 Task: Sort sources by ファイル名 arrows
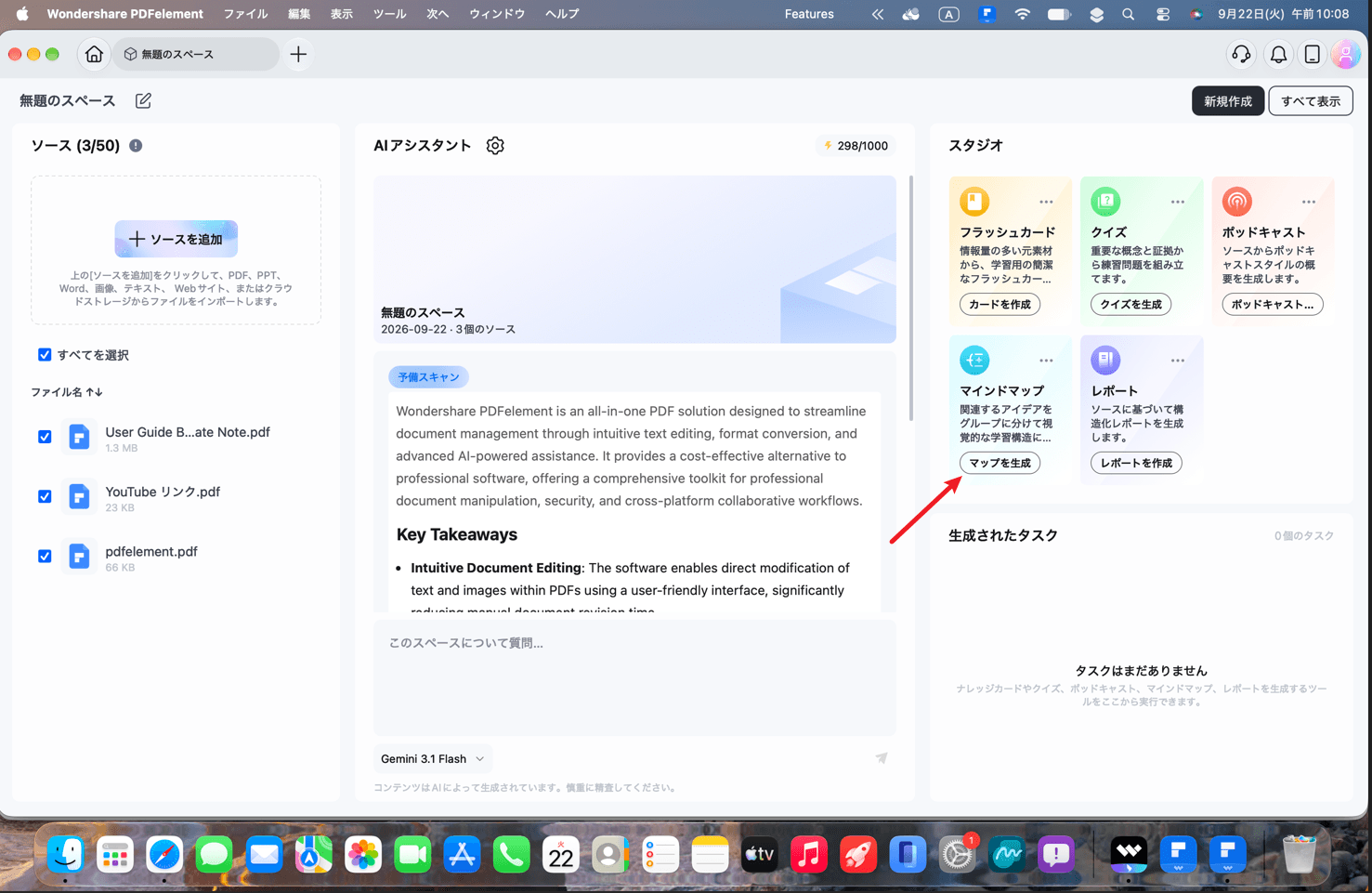94,392
